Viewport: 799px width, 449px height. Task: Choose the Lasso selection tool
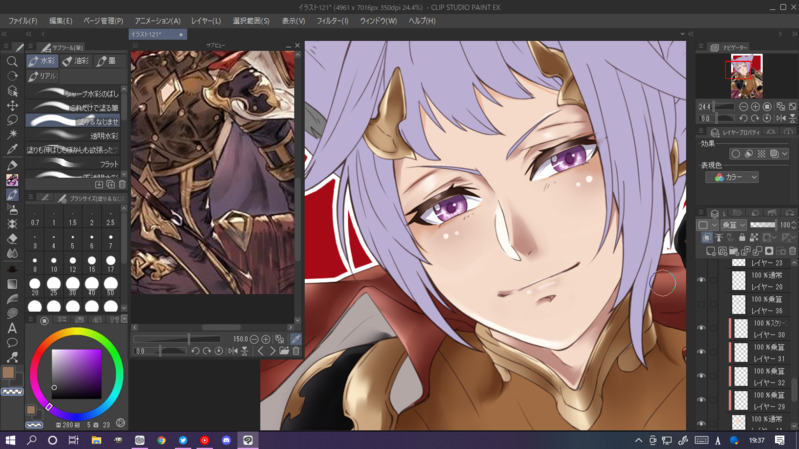coord(12,120)
